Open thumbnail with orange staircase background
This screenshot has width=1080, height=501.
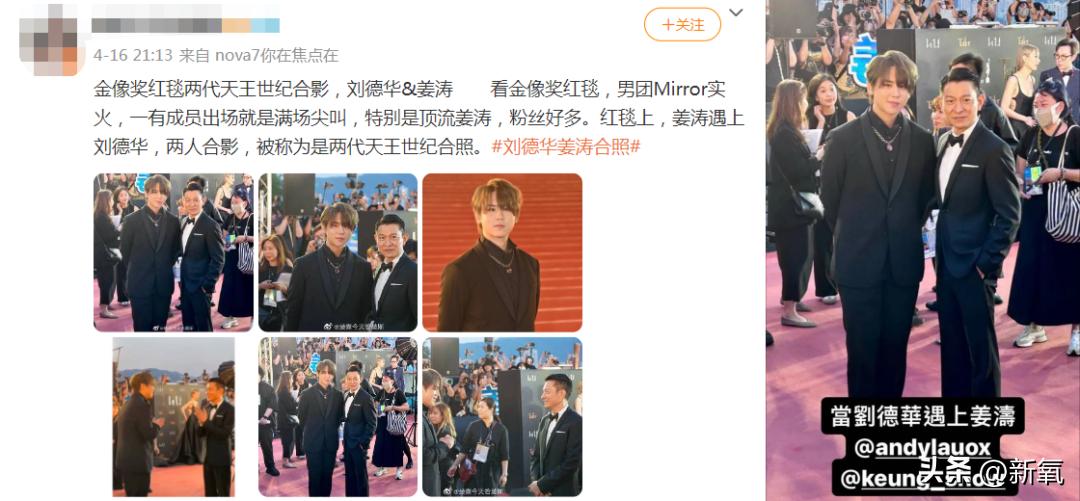[502, 252]
